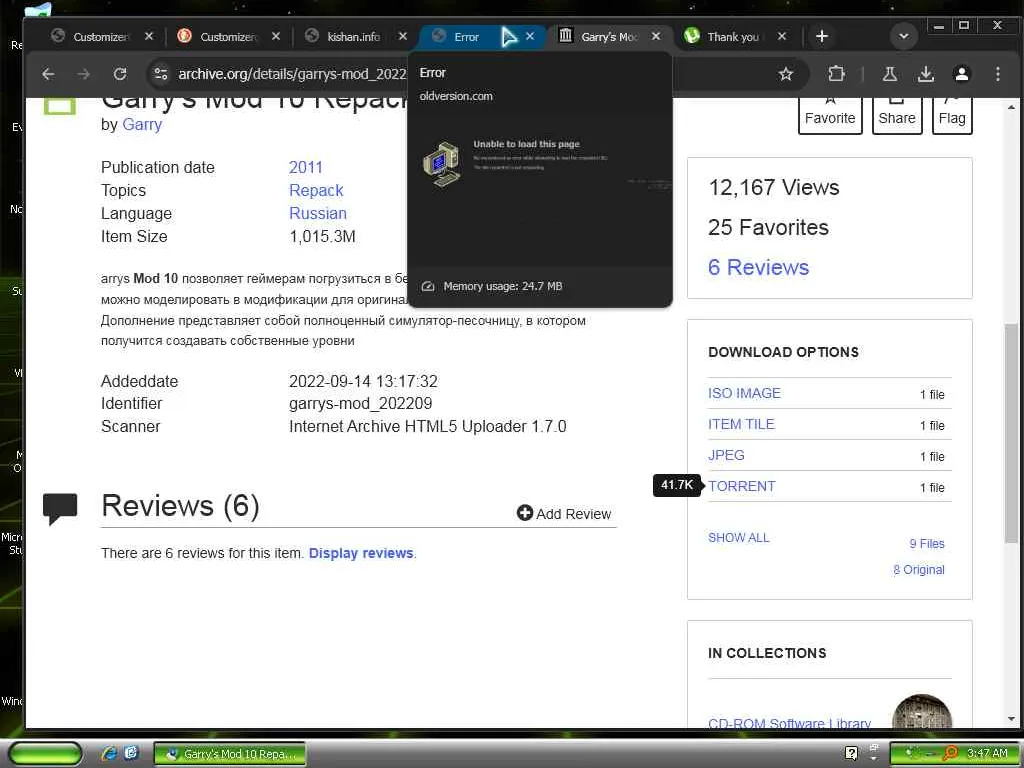Click the second quick launch icon
The width and height of the screenshot is (1024, 768).
131,753
